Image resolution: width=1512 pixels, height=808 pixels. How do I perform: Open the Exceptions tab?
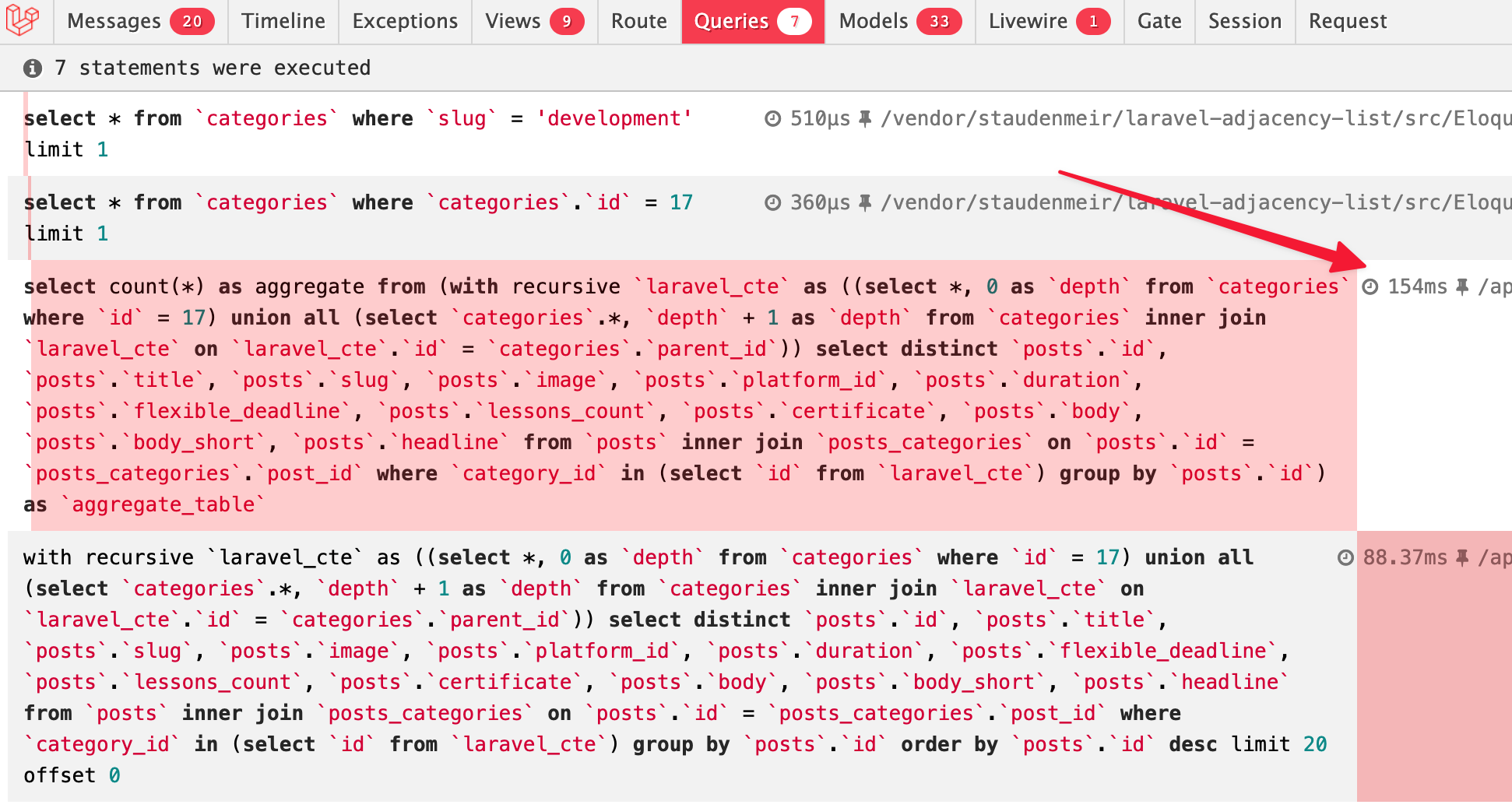coord(405,21)
